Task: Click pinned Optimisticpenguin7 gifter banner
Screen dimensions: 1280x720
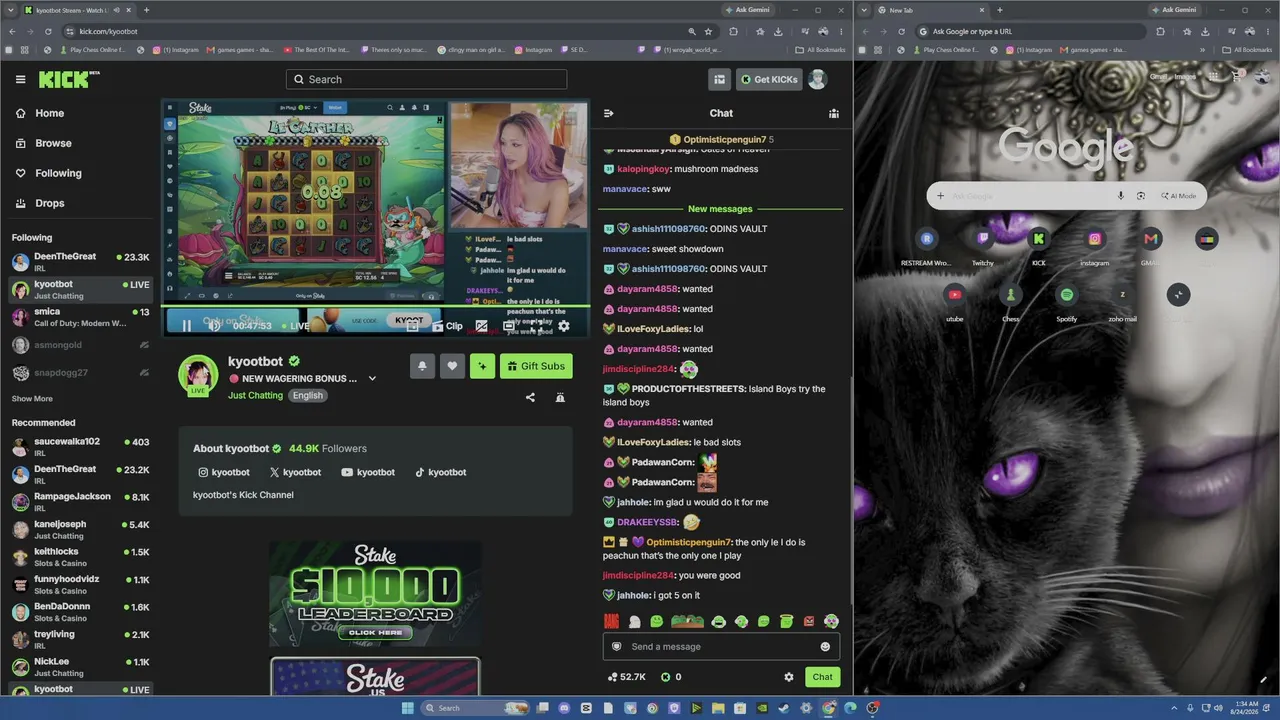Action: click(721, 139)
